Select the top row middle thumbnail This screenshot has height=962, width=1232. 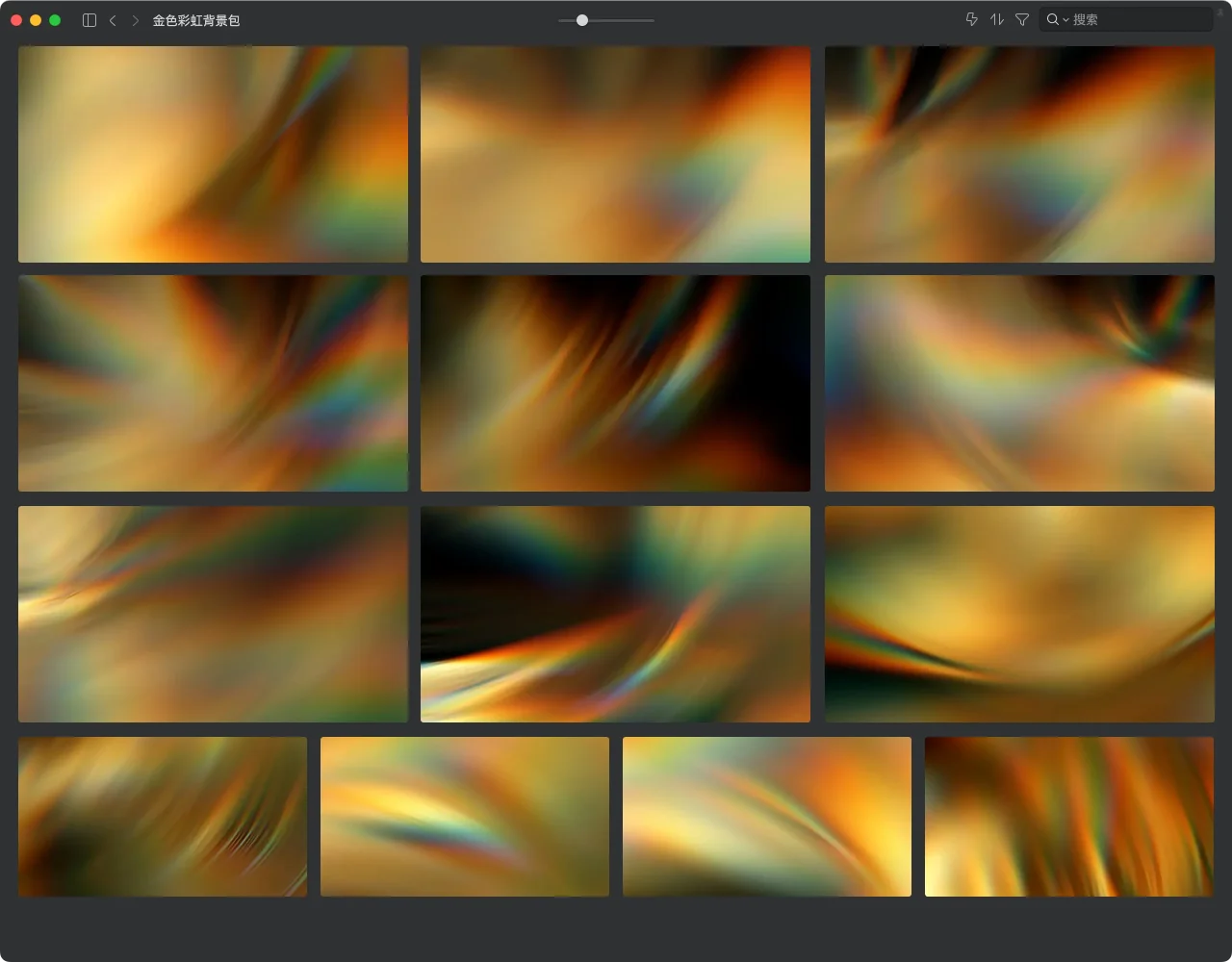pyautogui.click(x=615, y=154)
